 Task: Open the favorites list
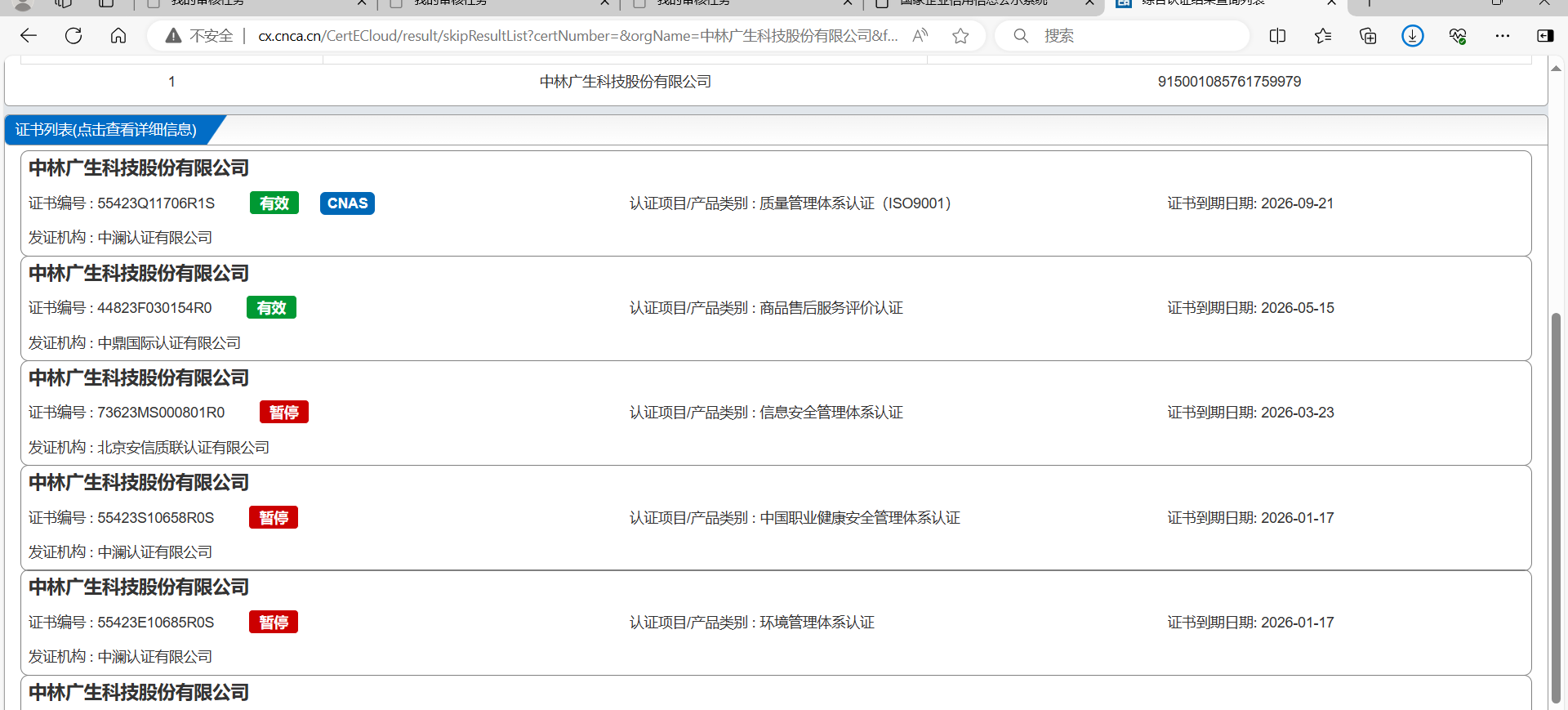(1323, 36)
